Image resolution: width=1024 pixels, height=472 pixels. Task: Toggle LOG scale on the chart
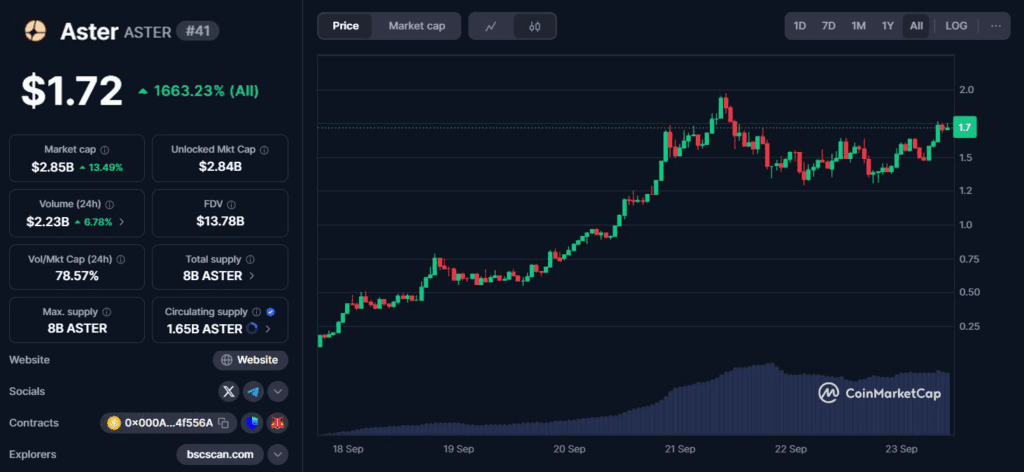[956, 26]
